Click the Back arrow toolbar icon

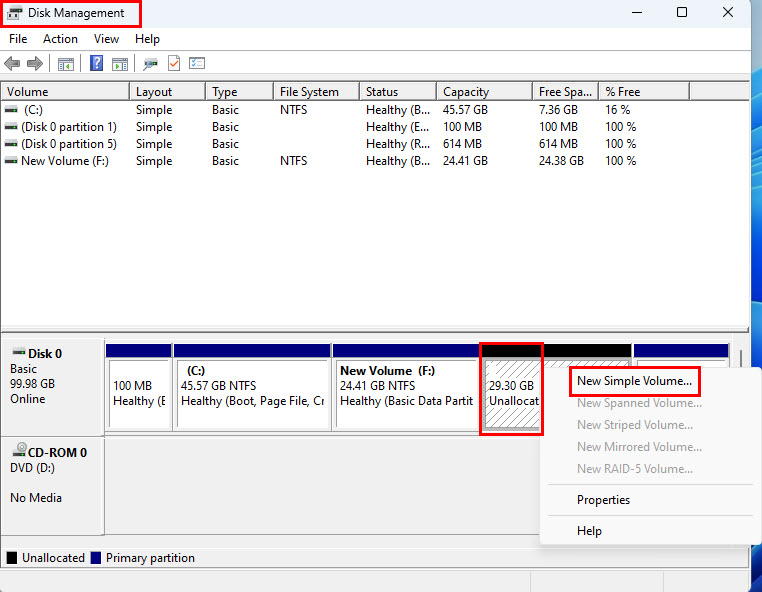point(14,64)
